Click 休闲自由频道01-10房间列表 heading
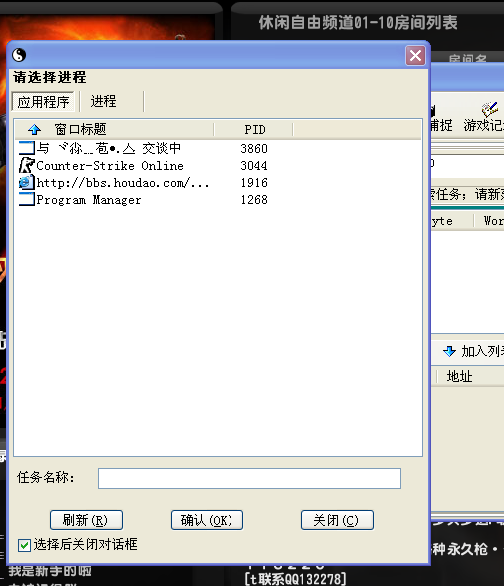 (x=358, y=23)
